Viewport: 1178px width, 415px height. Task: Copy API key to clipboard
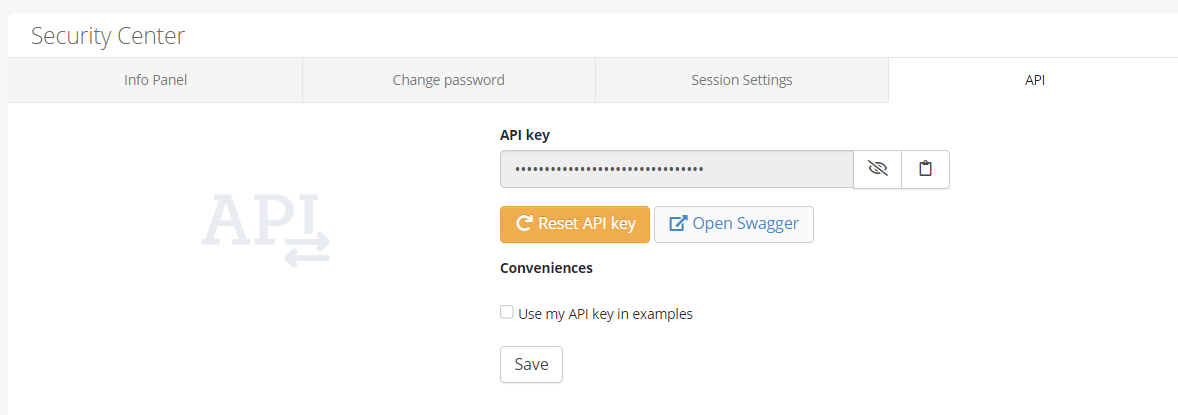[x=925, y=169]
